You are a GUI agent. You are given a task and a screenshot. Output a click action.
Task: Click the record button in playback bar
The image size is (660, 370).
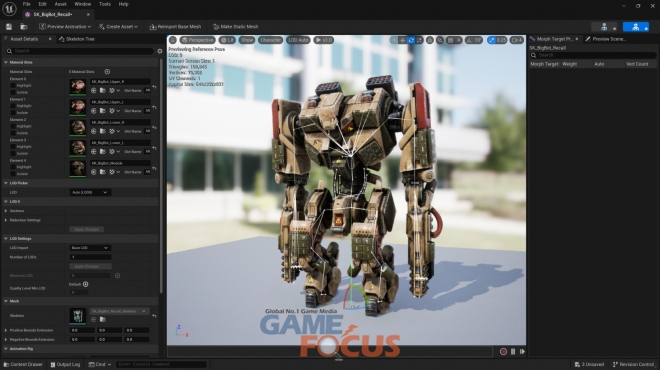pyautogui.click(x=503, y=351)
